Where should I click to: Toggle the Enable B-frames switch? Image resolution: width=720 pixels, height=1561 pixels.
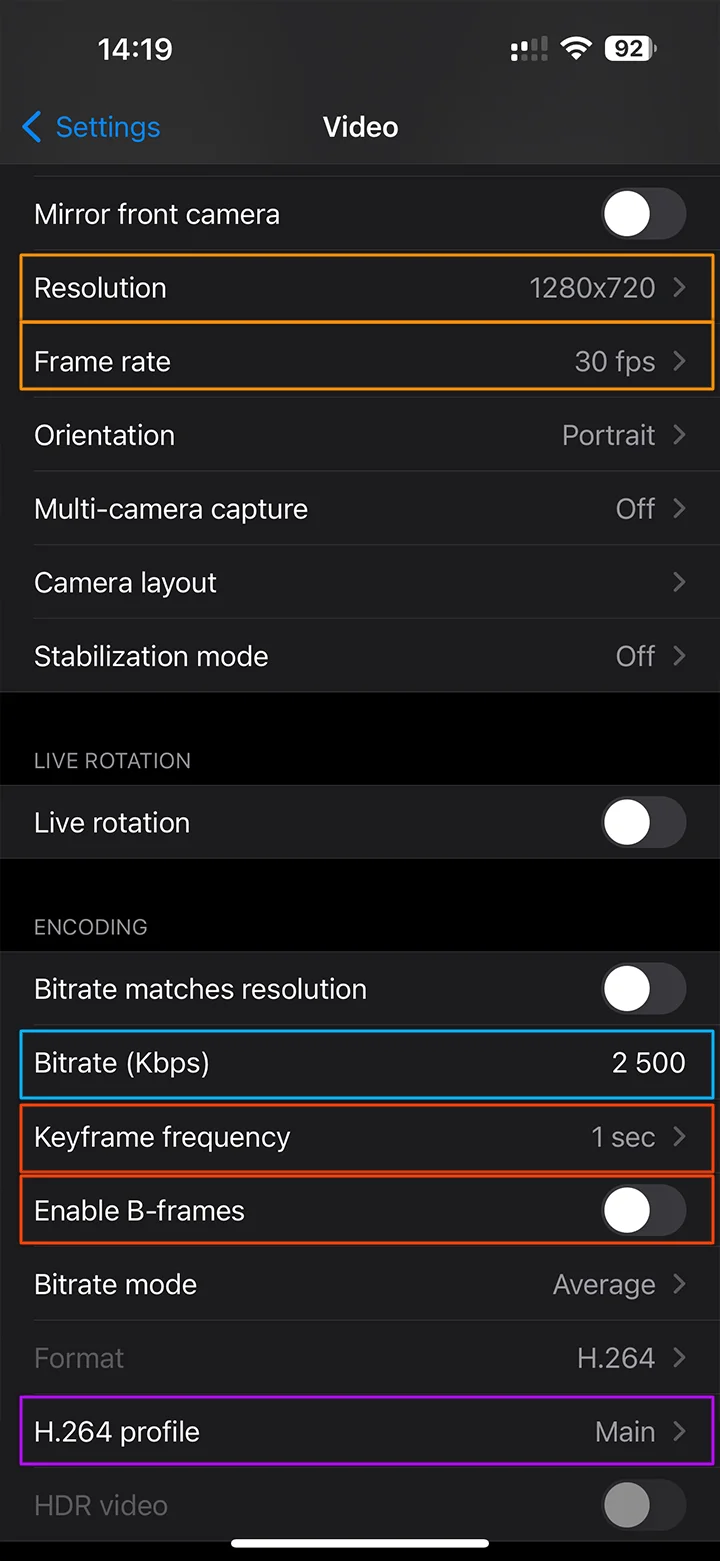click(x=643, y=1211)
